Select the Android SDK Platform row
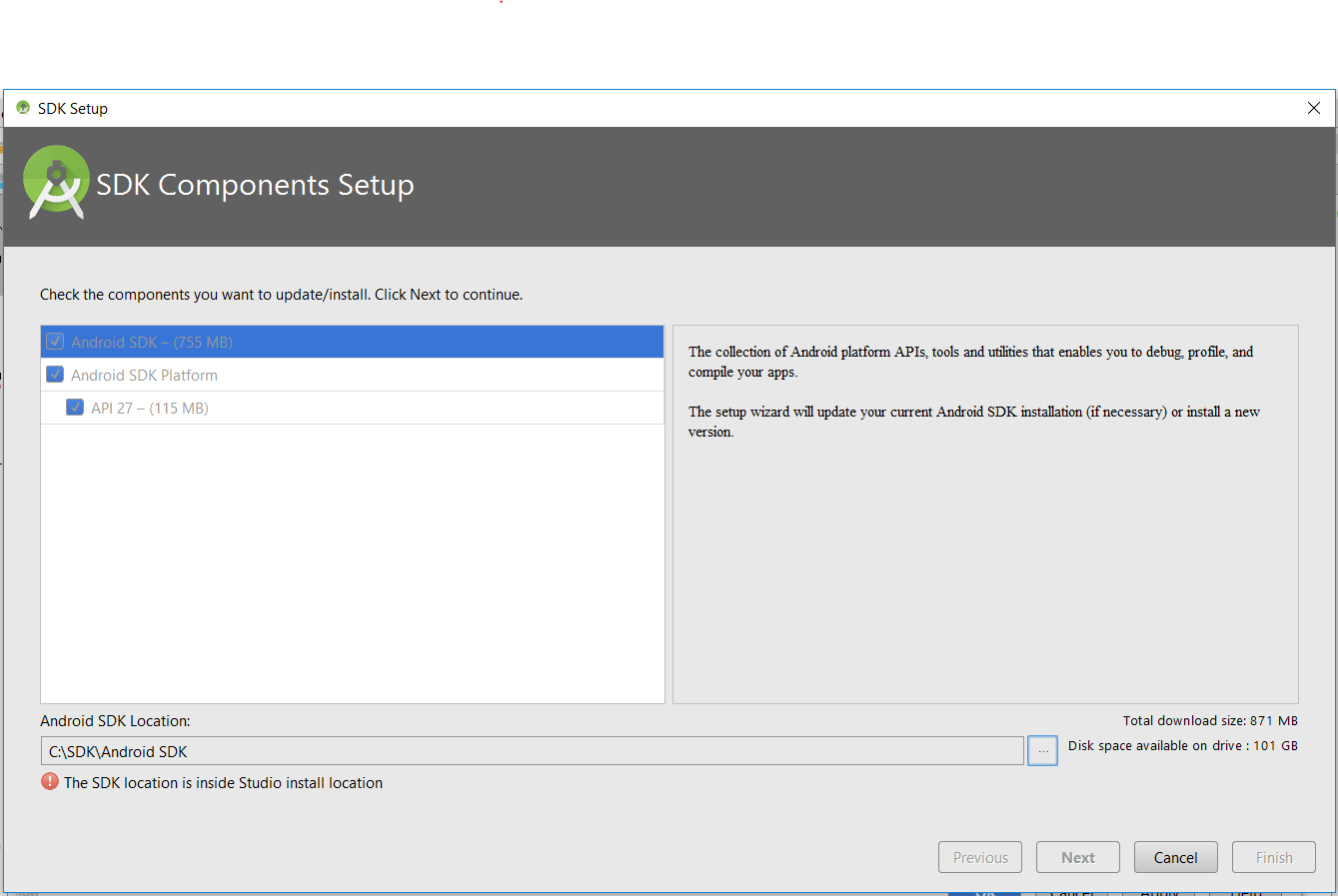The height and width of the screenshot is (896, 1338). pyautogui.click(x=352, y=375)
